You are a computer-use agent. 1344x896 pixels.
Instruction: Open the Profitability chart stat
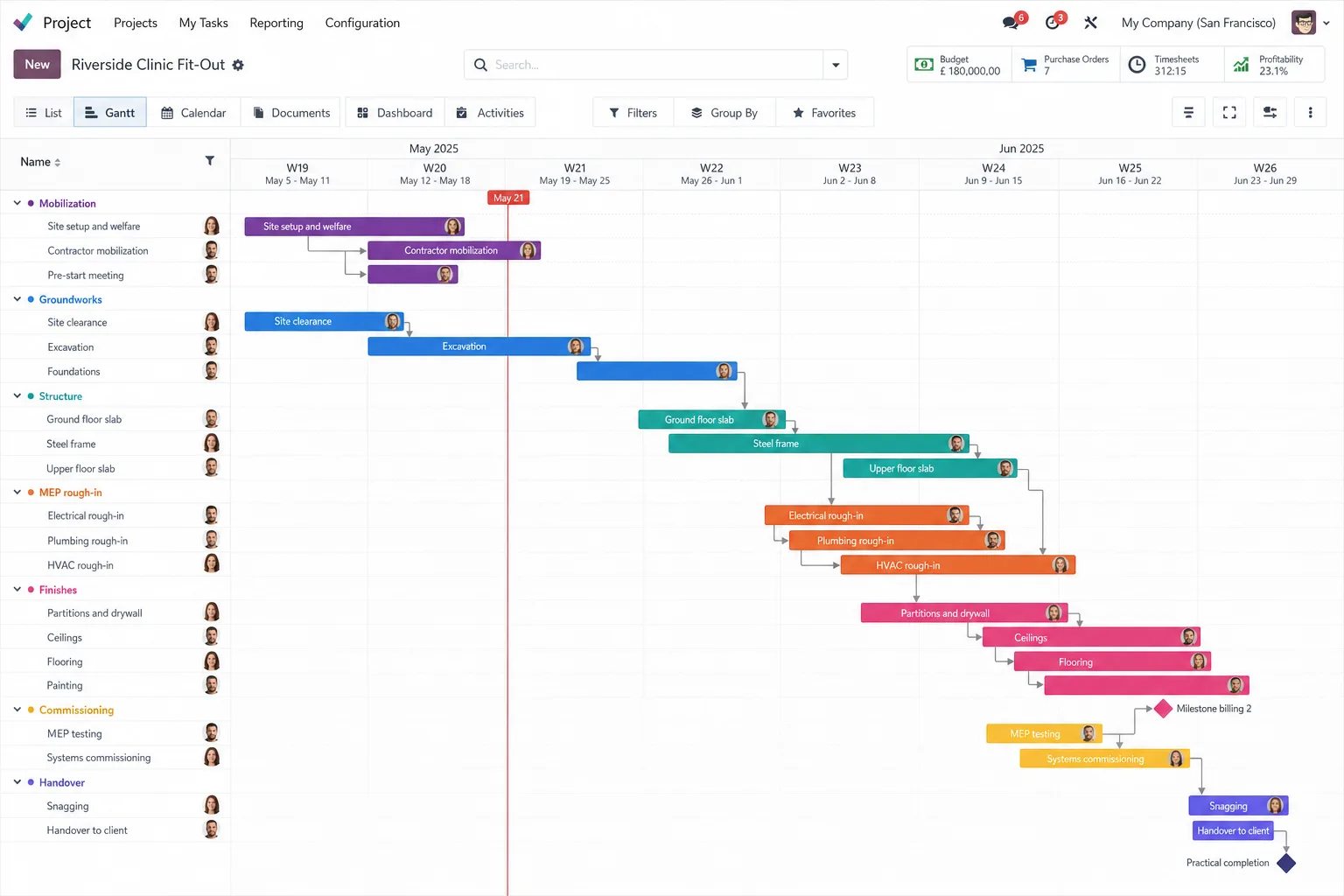click(1273, 65)
